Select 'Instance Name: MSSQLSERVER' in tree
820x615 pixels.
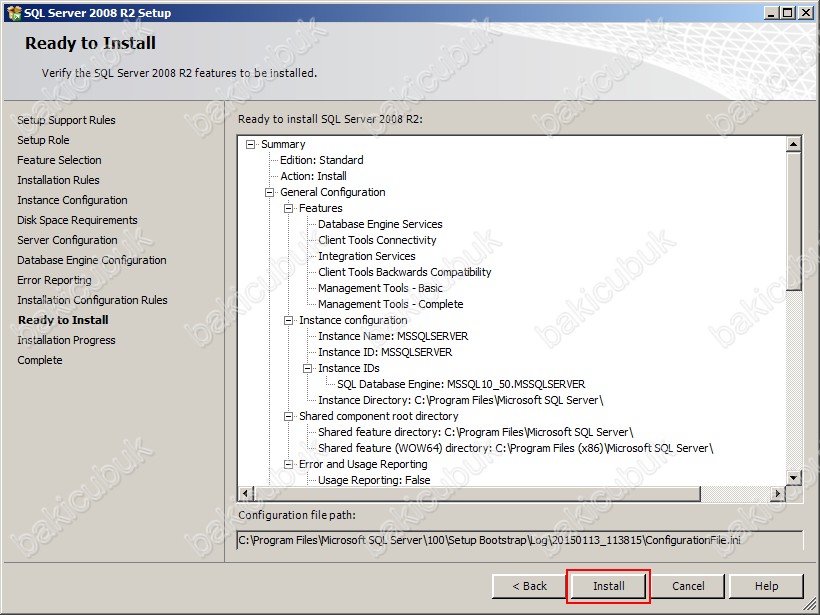(393, 336)
